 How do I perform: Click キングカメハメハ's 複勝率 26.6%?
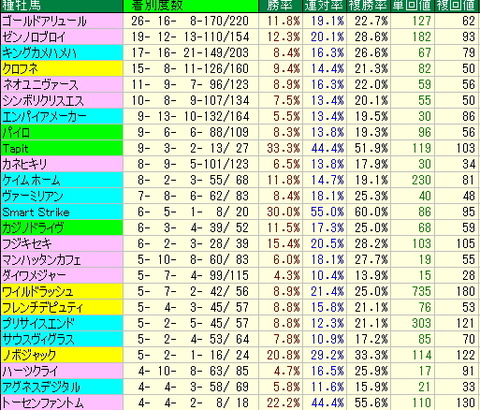tap(371, 53)
